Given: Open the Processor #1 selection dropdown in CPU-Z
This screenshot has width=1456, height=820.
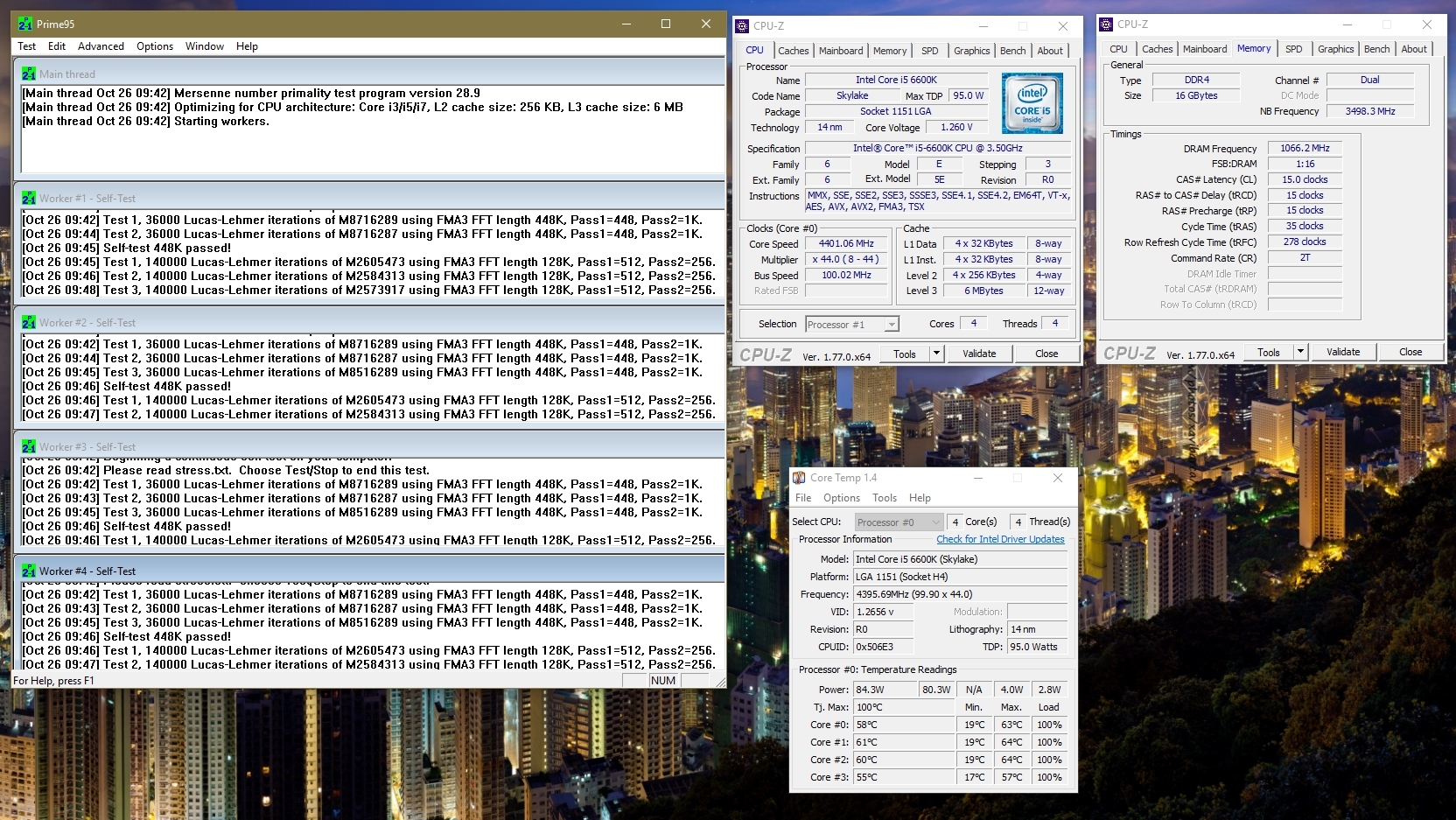Looking at the screenshot, I should (852, 325).
